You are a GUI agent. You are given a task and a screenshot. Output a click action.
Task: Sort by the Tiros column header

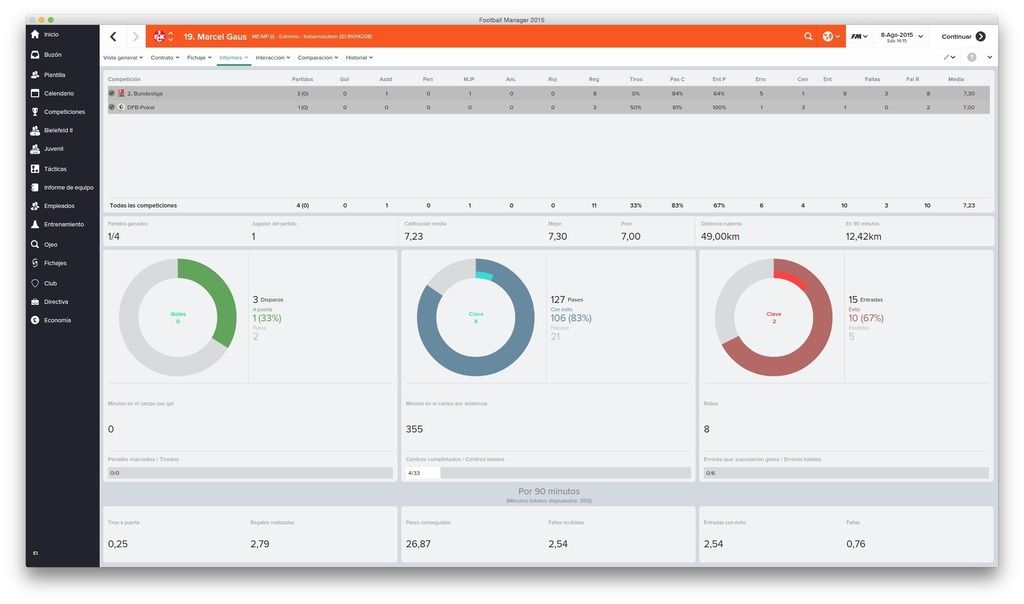[635, 79]
